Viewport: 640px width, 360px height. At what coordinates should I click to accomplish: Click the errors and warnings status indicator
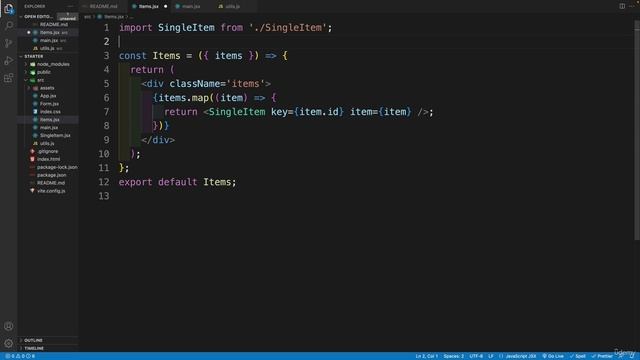(x=20, y=356)
